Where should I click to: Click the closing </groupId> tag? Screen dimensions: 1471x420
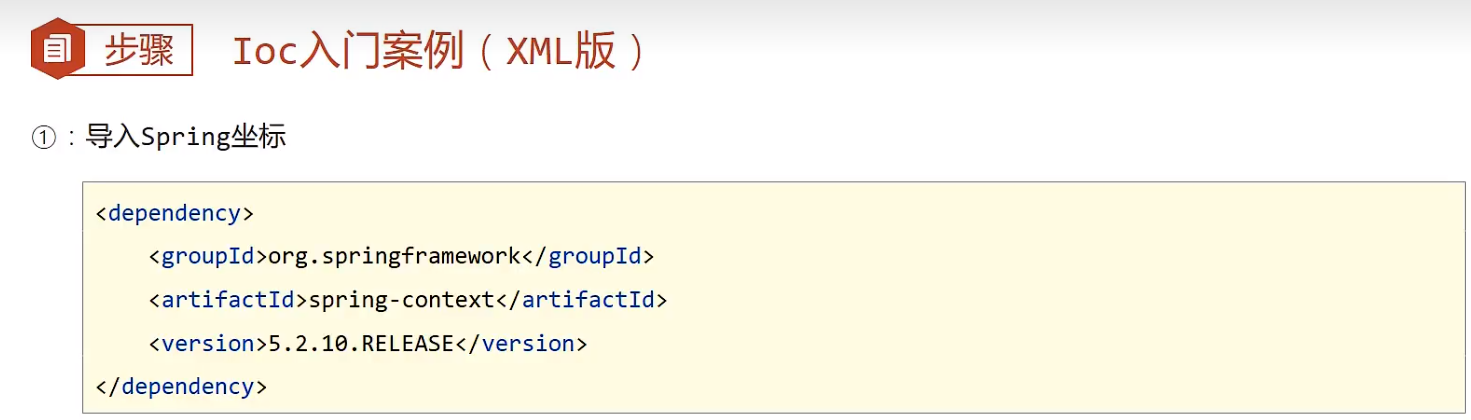click(587, 256)
